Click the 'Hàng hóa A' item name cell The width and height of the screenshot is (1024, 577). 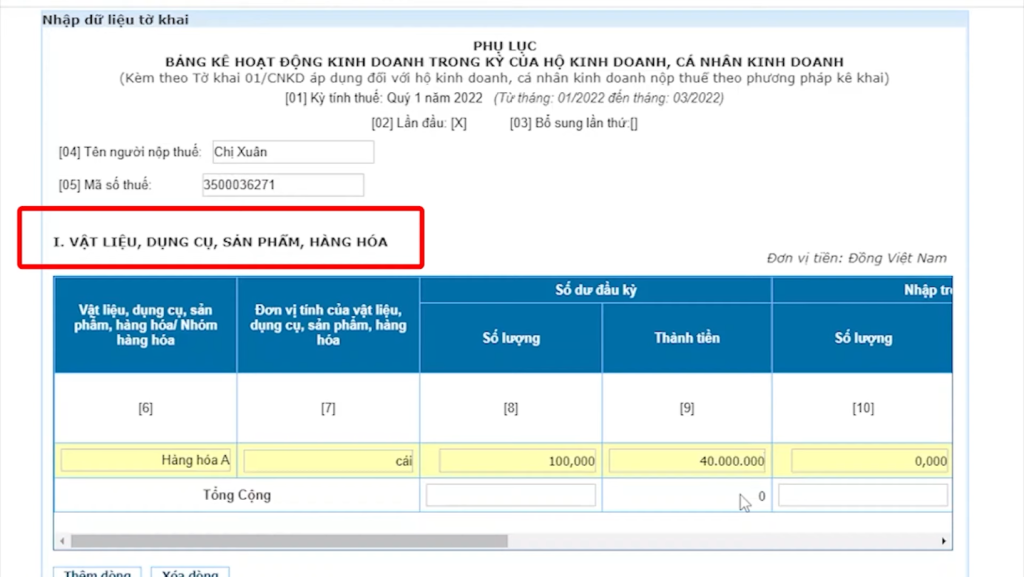coord(146,460)
